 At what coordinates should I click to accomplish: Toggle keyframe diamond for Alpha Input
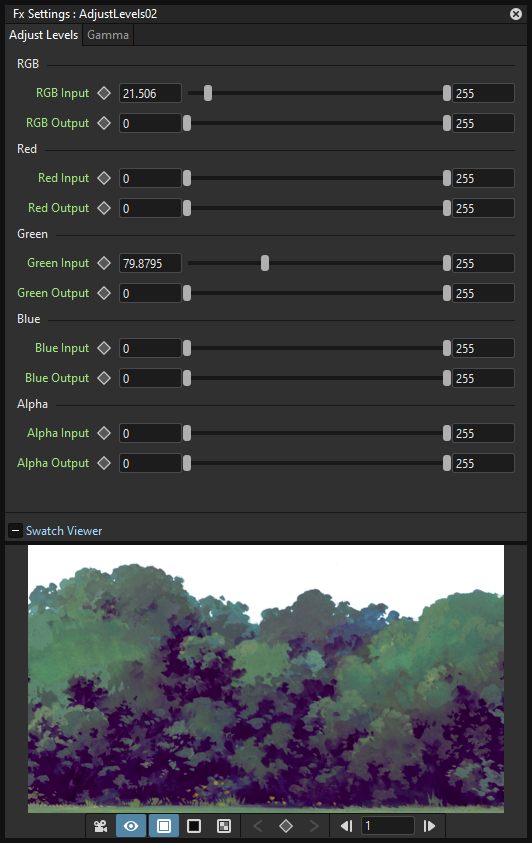click(x=104, y=433)
